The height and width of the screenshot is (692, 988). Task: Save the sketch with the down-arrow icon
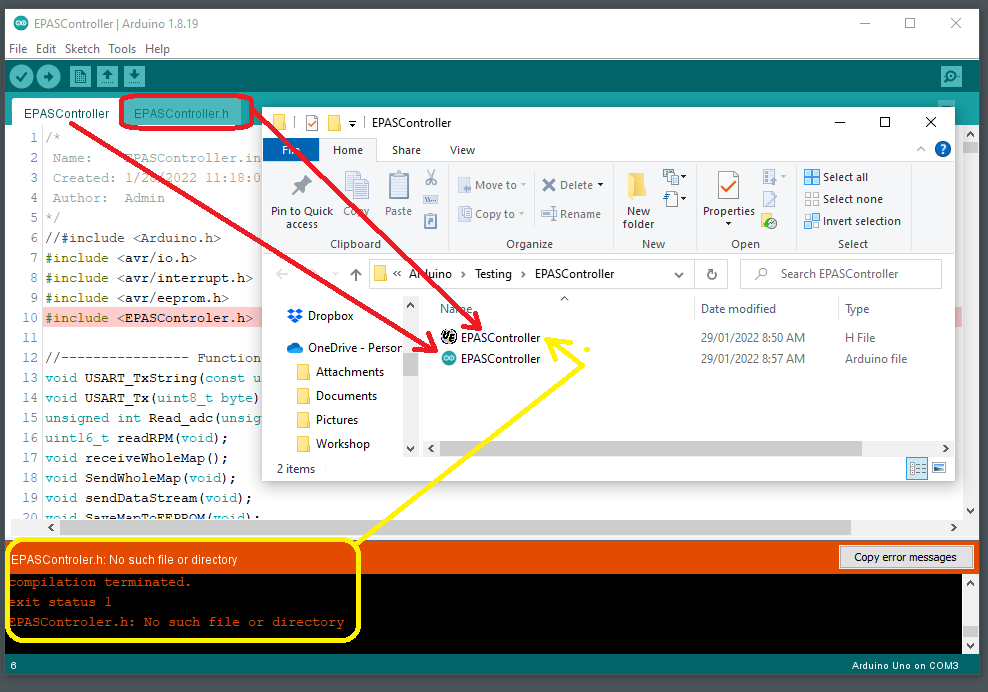pyautogui.click(x=134, y=76)
